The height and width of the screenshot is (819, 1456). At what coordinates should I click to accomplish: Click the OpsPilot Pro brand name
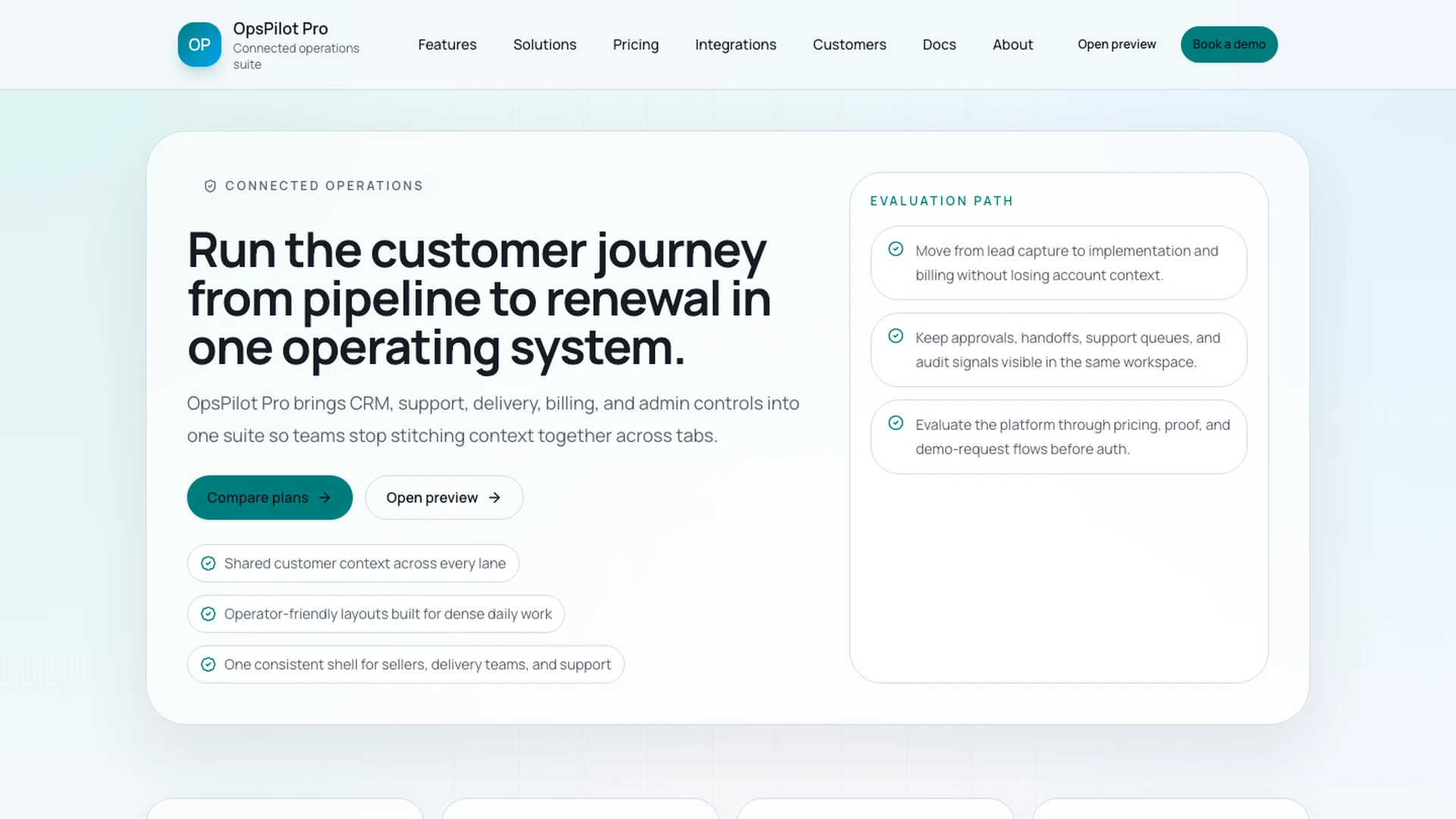[281, 29]
